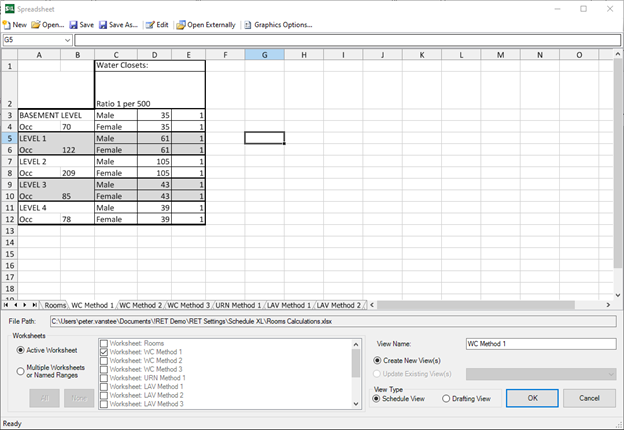Switch to the URN Method 1 sheet tab
Viewport: 624px width, 430px height.
coord(238,305)
